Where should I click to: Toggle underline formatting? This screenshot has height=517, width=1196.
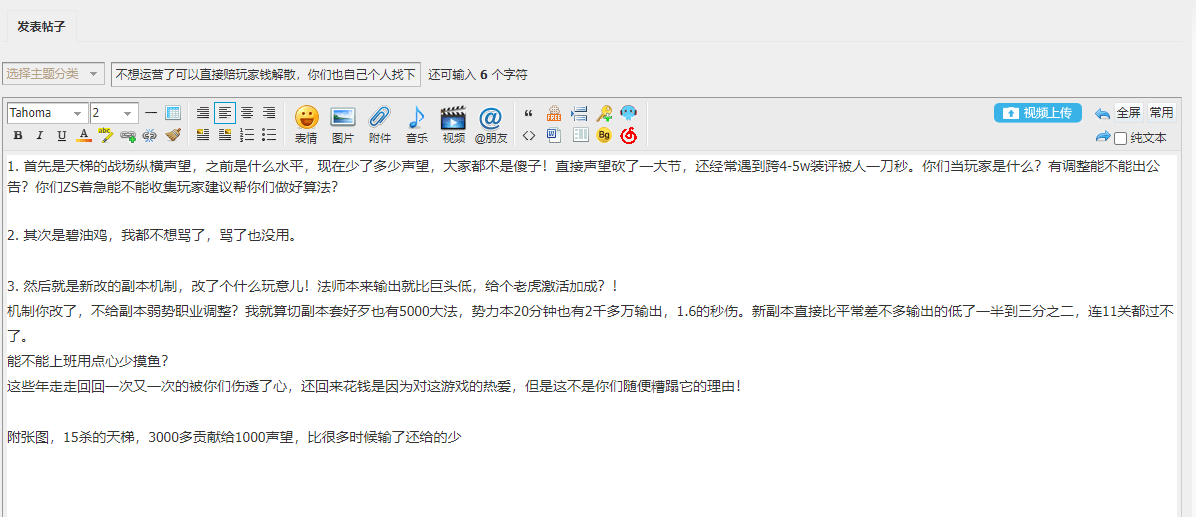click(x=62, y=136)
